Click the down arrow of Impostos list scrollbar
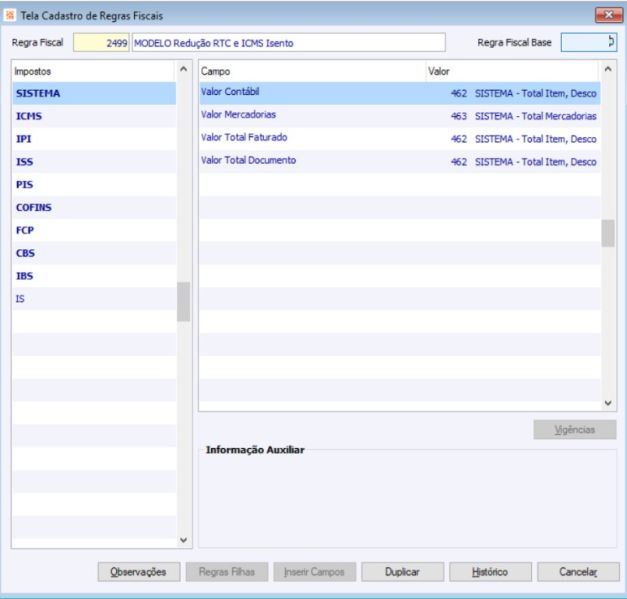Viewport: 627px width, 599px height. pos(184,540)
